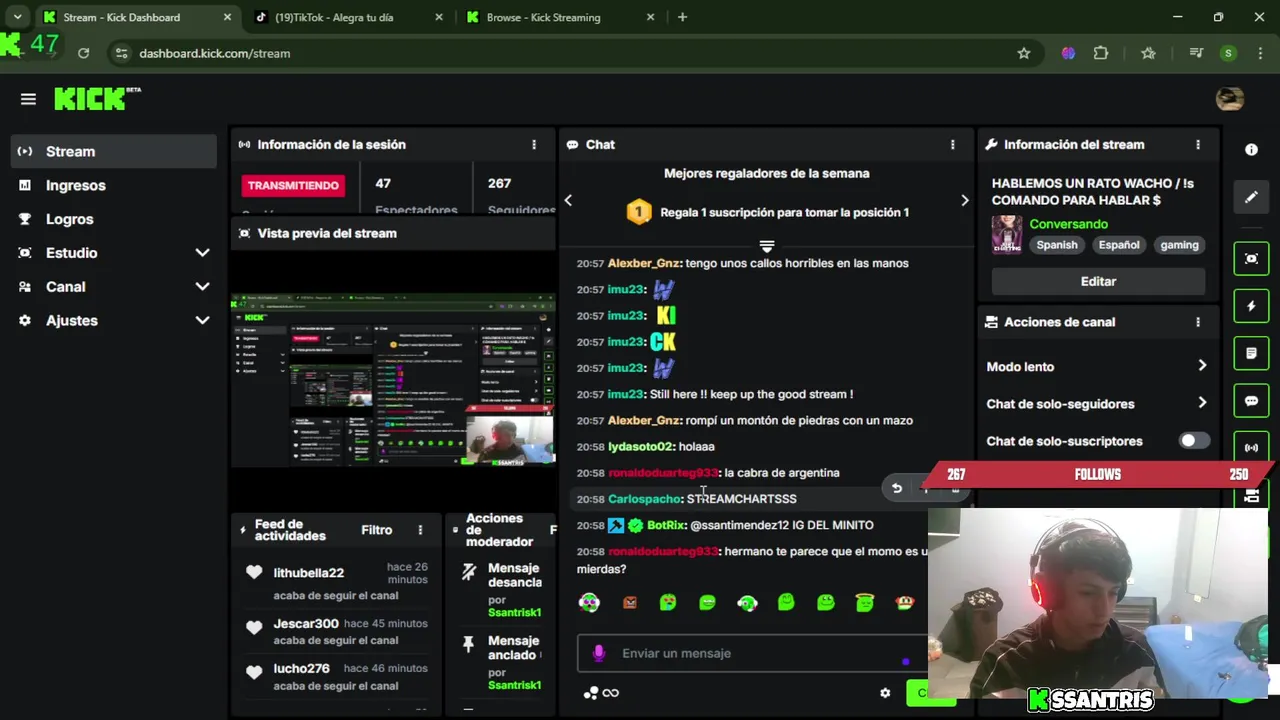This screenshot has height=720, width=1280.
Task: Click imu23's "Still here" chat message
Action: pyautogui.click(x=751, y=394)
